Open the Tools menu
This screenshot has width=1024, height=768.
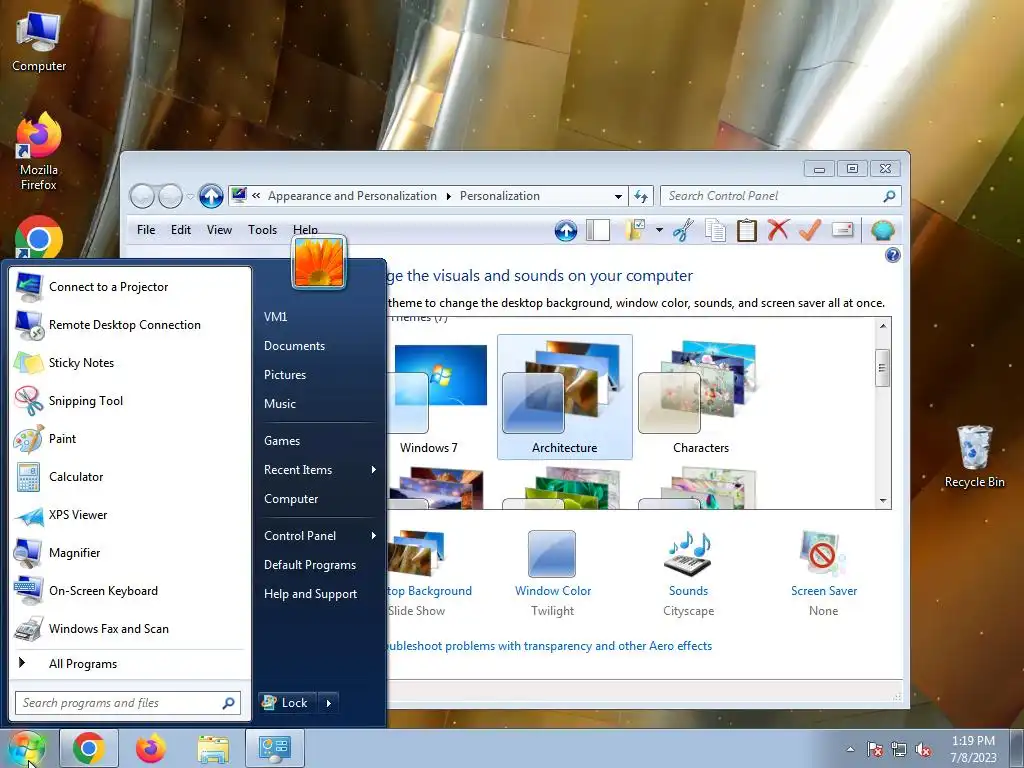pyautogui.click(x=262, y=230)
